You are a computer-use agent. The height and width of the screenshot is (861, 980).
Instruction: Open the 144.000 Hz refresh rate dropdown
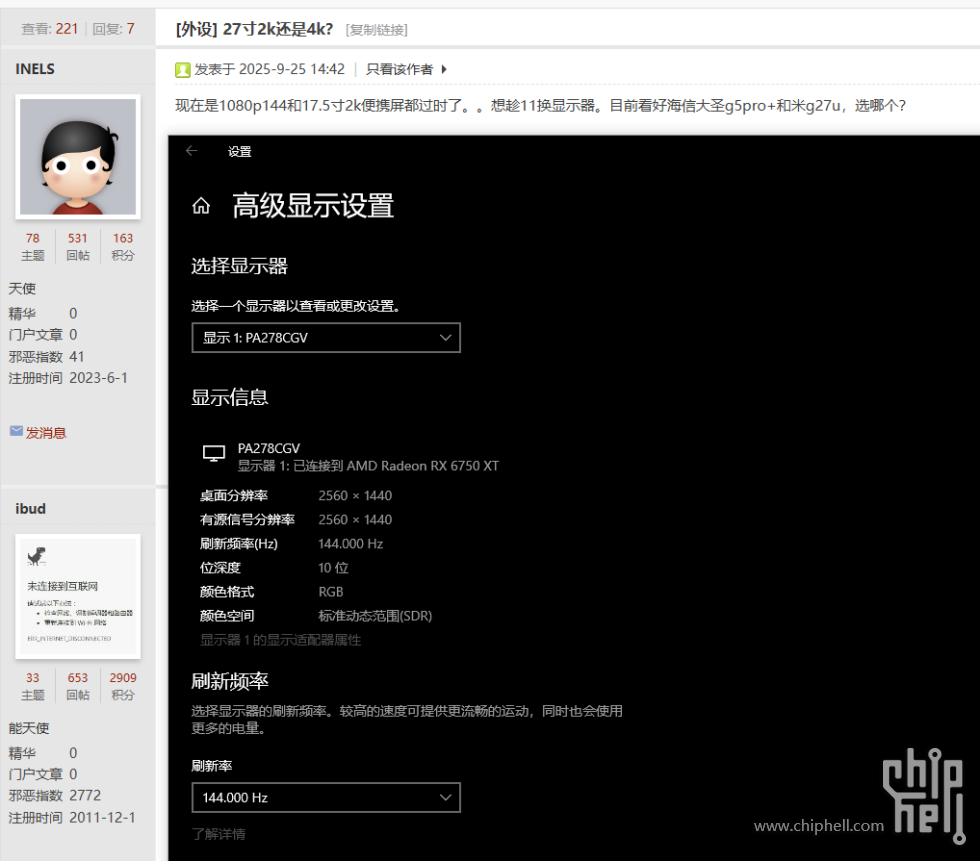tap(326, 797)
